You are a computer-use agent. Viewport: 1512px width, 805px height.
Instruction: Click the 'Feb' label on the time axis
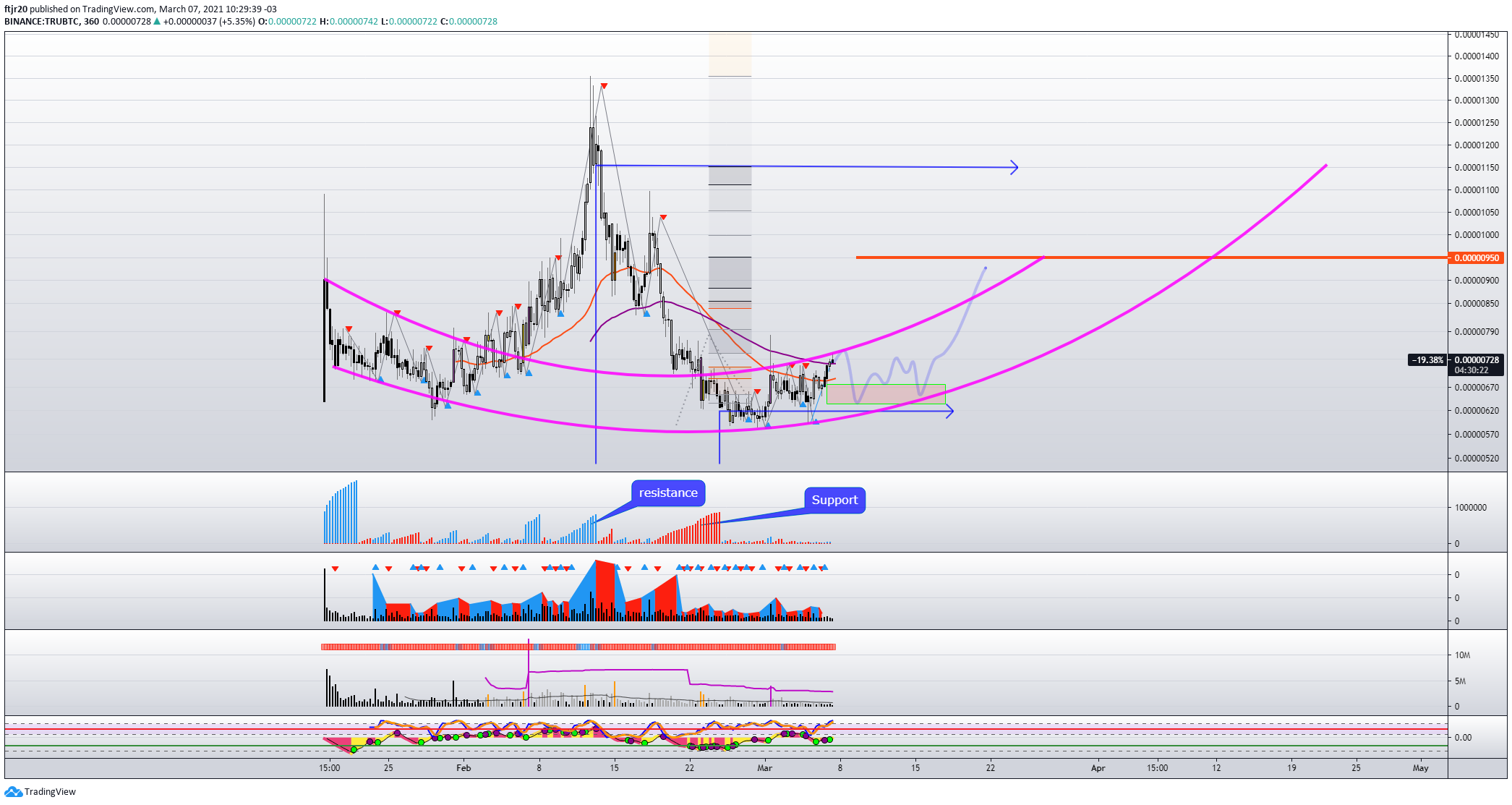point(464,767)
